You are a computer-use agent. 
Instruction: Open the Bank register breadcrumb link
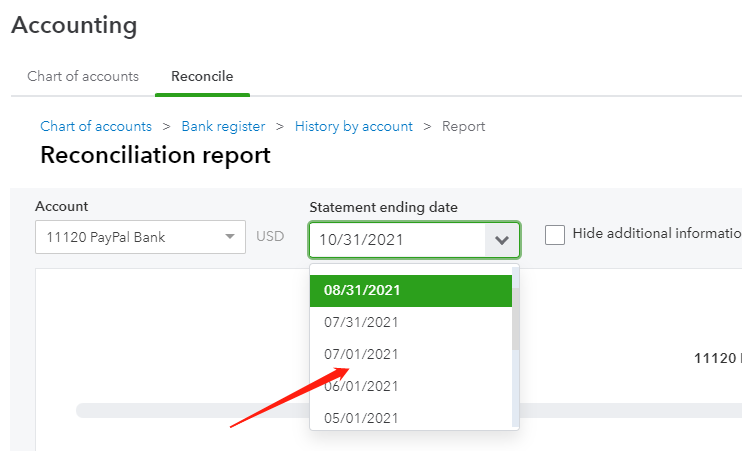pos(223,126)
